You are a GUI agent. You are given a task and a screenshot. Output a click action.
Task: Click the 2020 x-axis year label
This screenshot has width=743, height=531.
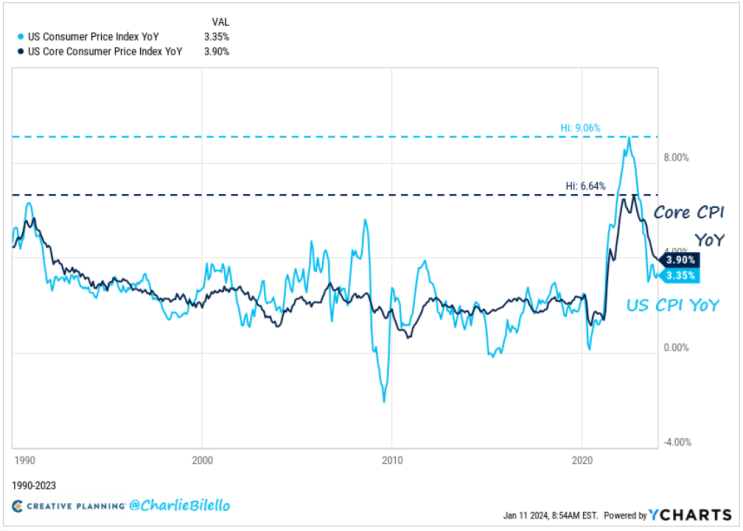coord(582,460)
